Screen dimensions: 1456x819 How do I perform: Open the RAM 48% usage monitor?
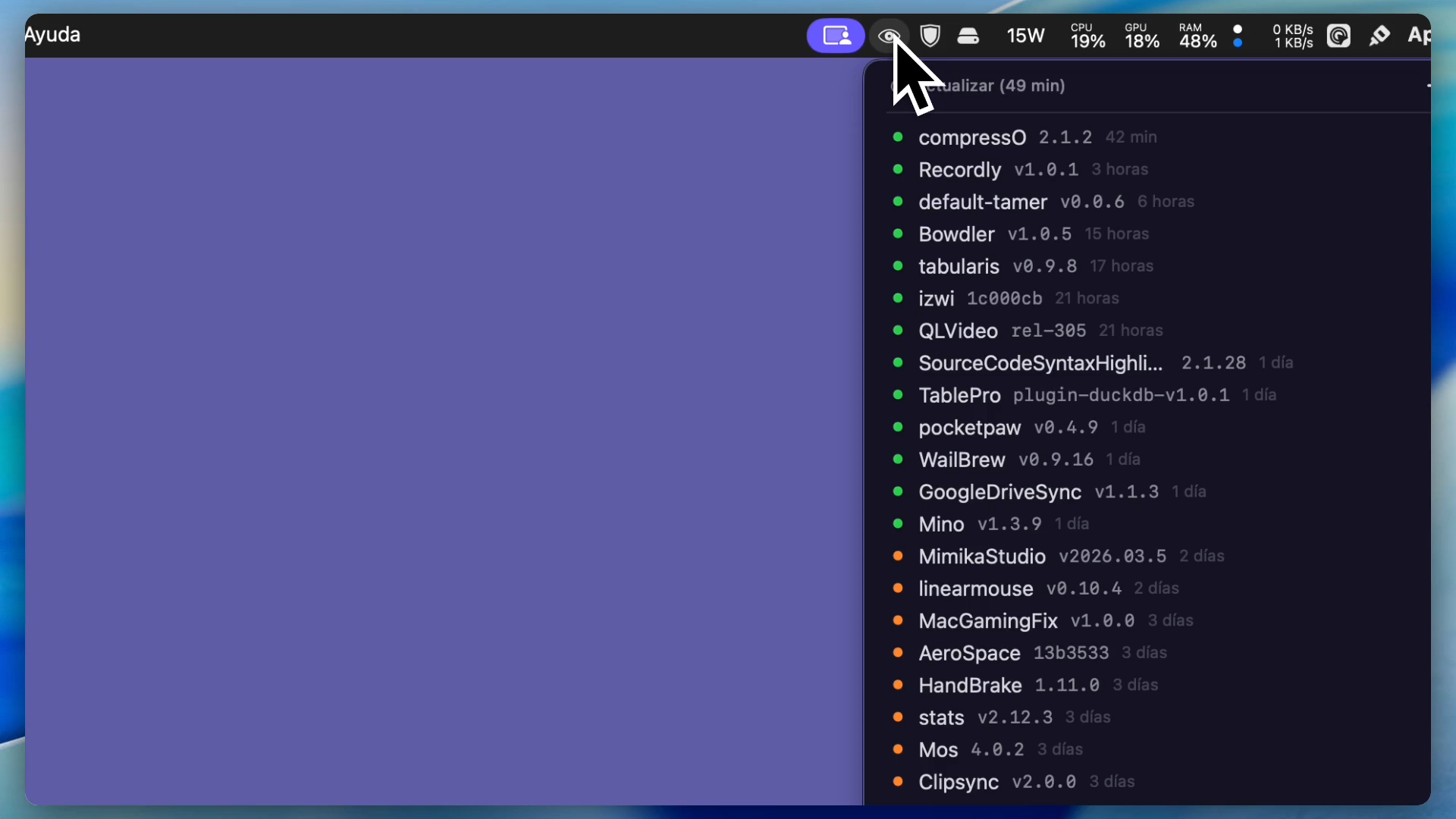pyautogui.click(x=1197, y=36)
